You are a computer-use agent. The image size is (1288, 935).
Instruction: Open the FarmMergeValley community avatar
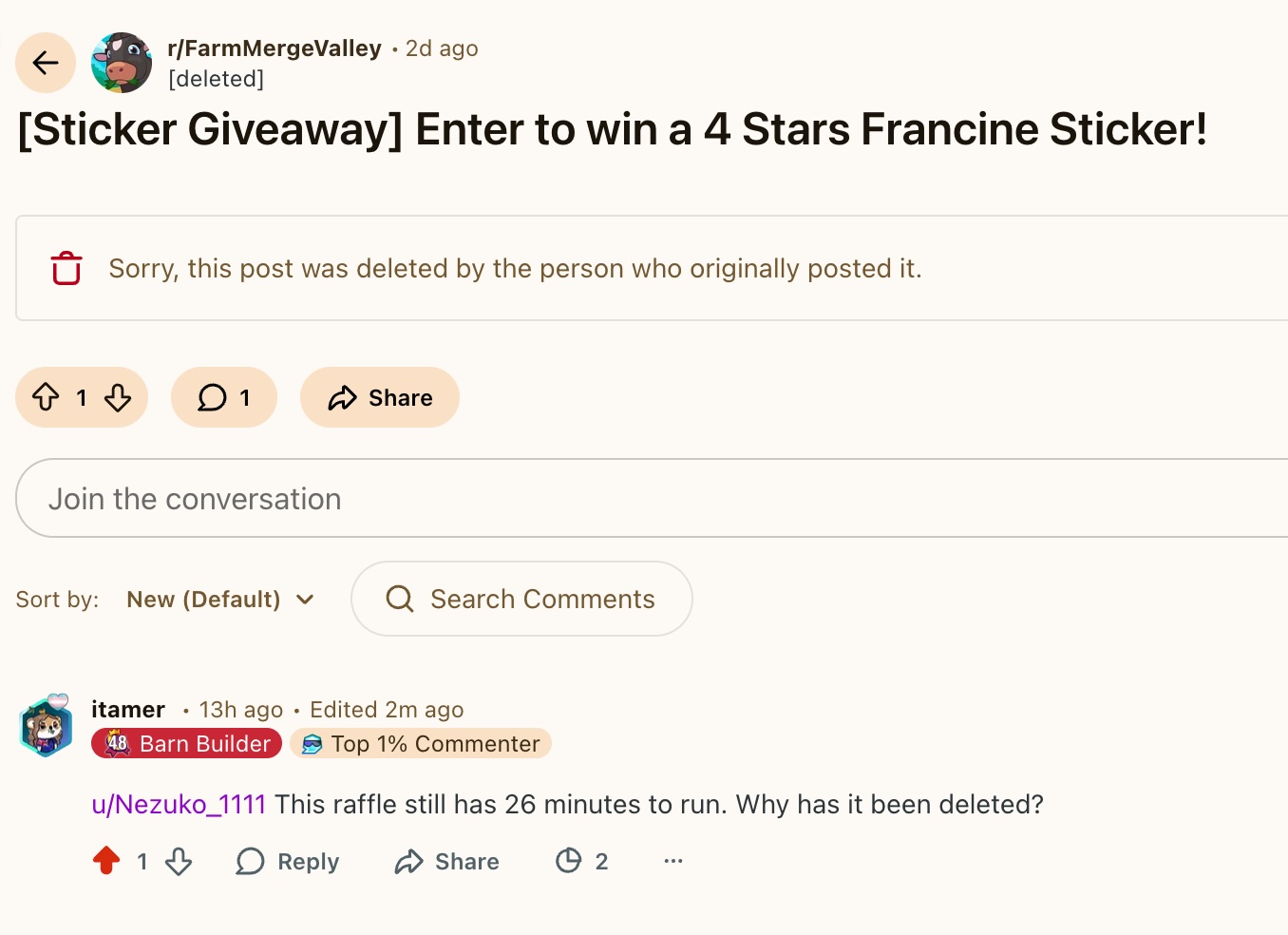[122, 63]
